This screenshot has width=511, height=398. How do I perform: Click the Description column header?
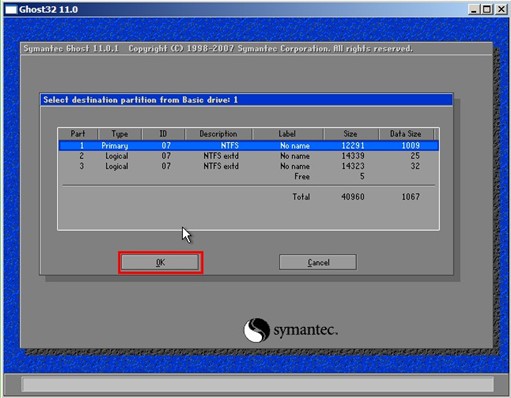(x=218, y=134)
